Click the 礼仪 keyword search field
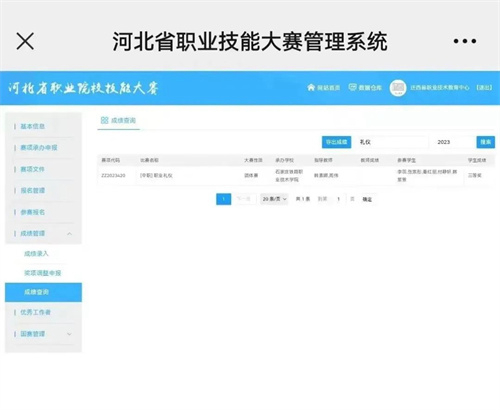The image size is (500, 410). click(x=391, y=142)
